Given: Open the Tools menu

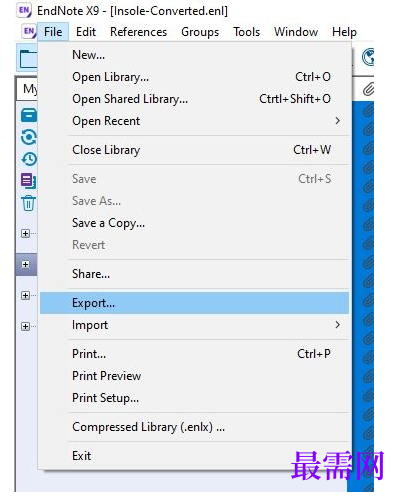Looking at the screenshot, I should 246,32.
